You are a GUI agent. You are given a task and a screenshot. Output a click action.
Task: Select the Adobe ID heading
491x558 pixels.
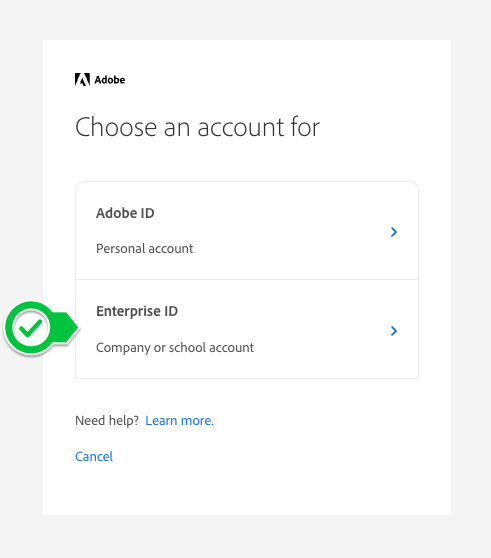click(x=125, y=213)
